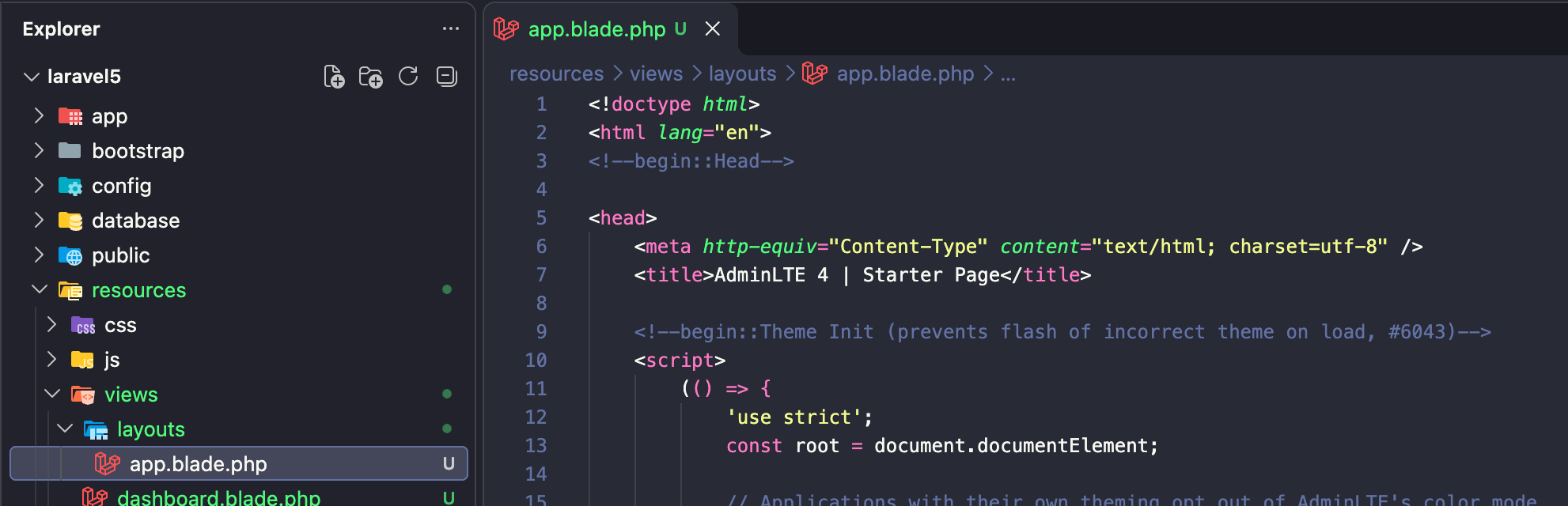Click the app folder icon
Viewport: 1568px width, 506px height.
(70, 117)
